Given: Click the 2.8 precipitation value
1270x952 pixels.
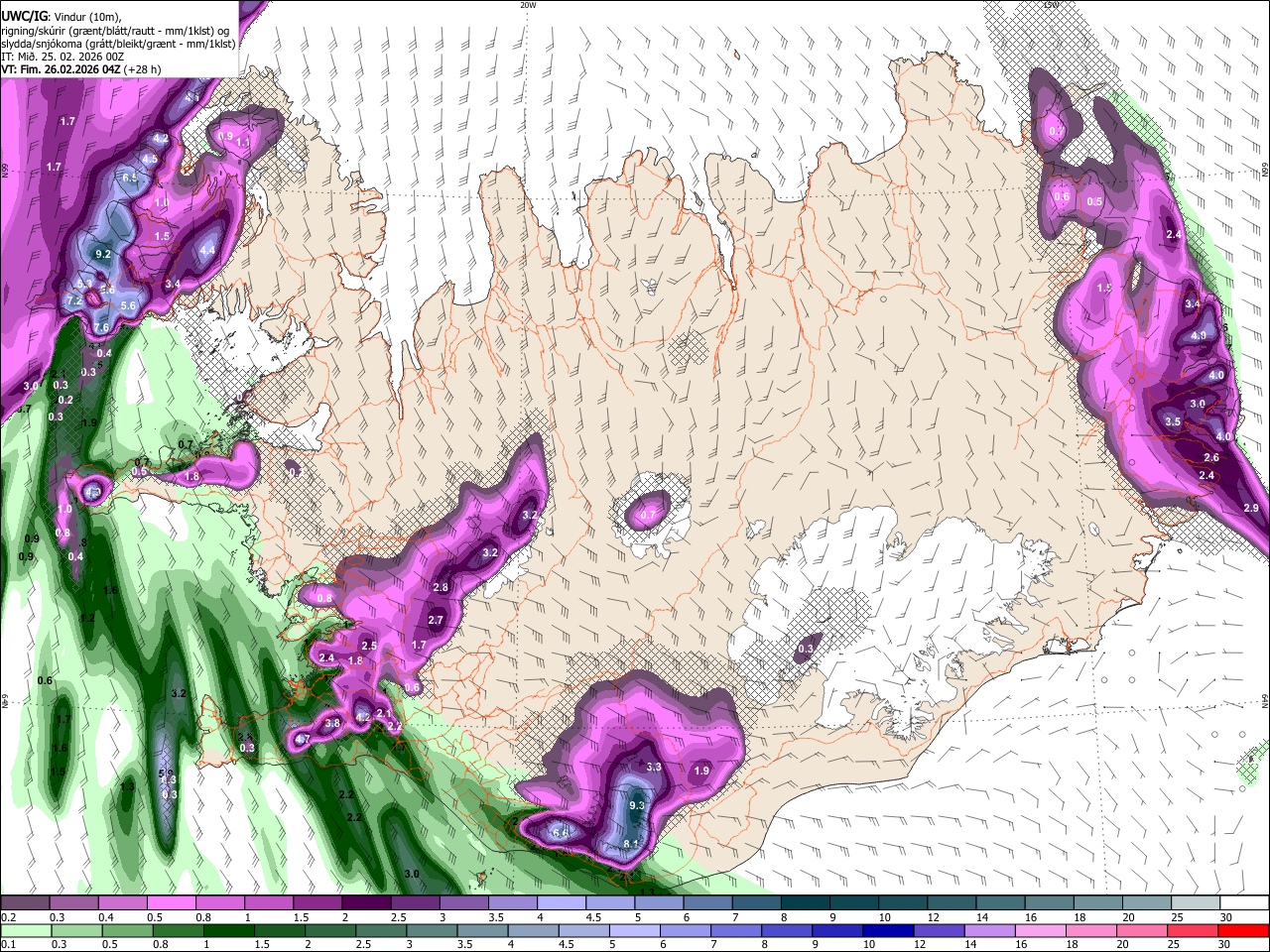Looking at the screenshot, I should [442, 587].
